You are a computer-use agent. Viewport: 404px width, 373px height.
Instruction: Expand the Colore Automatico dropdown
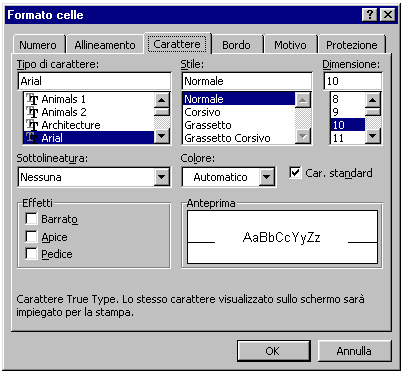(266, 177)
